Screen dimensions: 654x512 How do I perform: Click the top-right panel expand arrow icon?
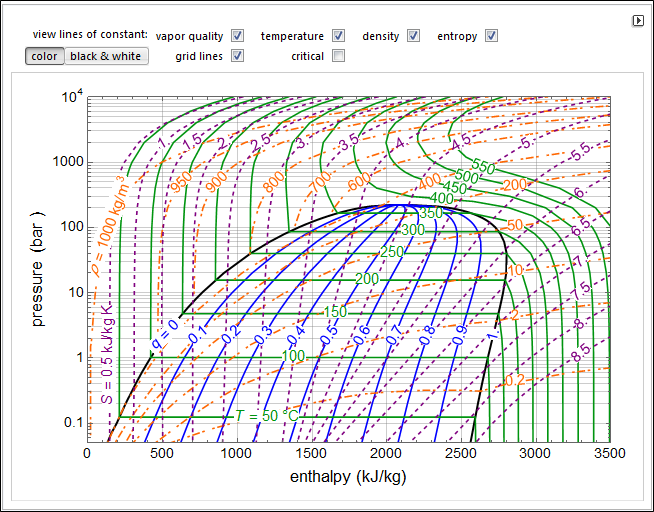click(x=638, y=21)
